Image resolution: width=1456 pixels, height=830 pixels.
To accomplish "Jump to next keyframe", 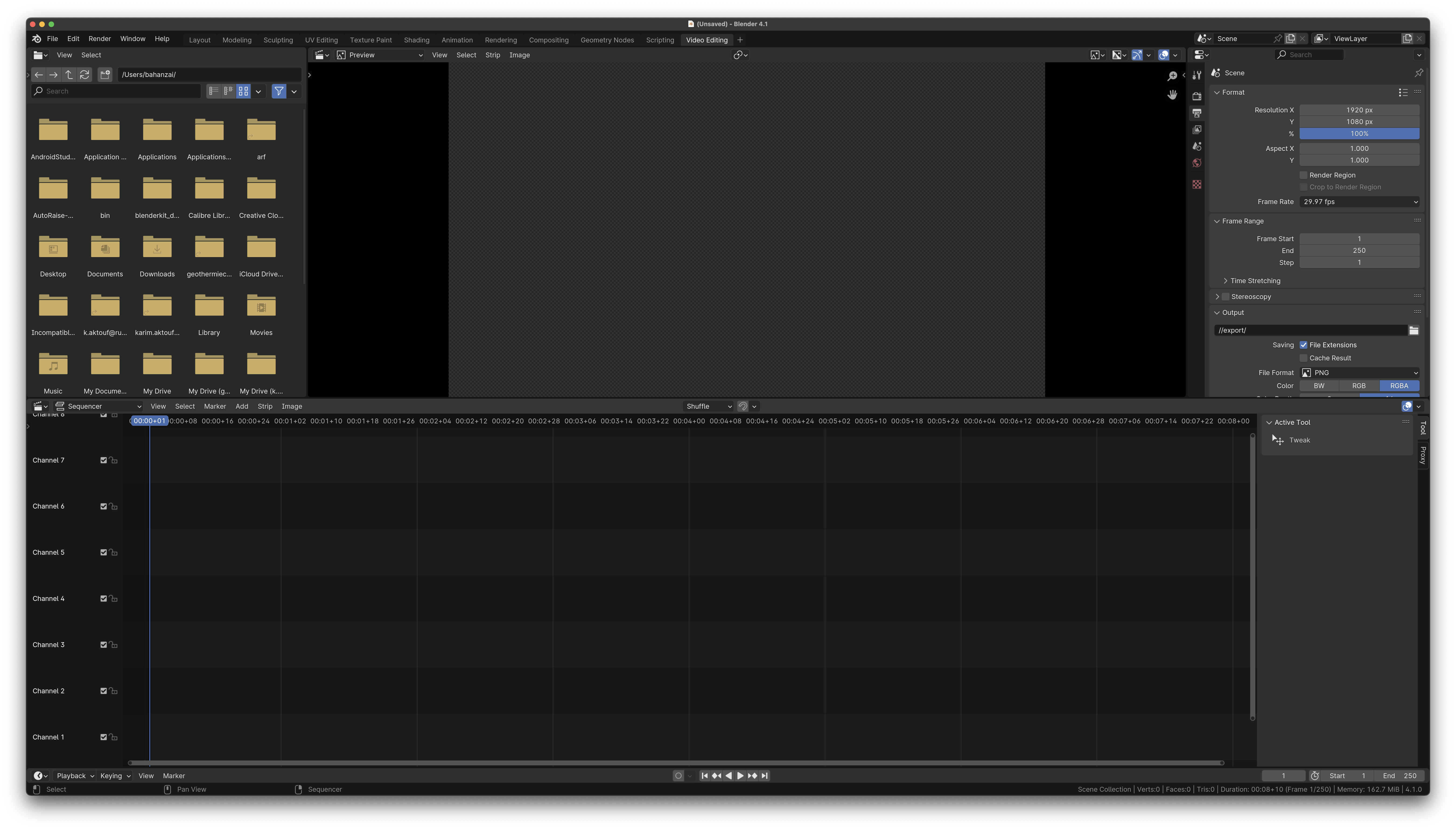I will (752, 776).
